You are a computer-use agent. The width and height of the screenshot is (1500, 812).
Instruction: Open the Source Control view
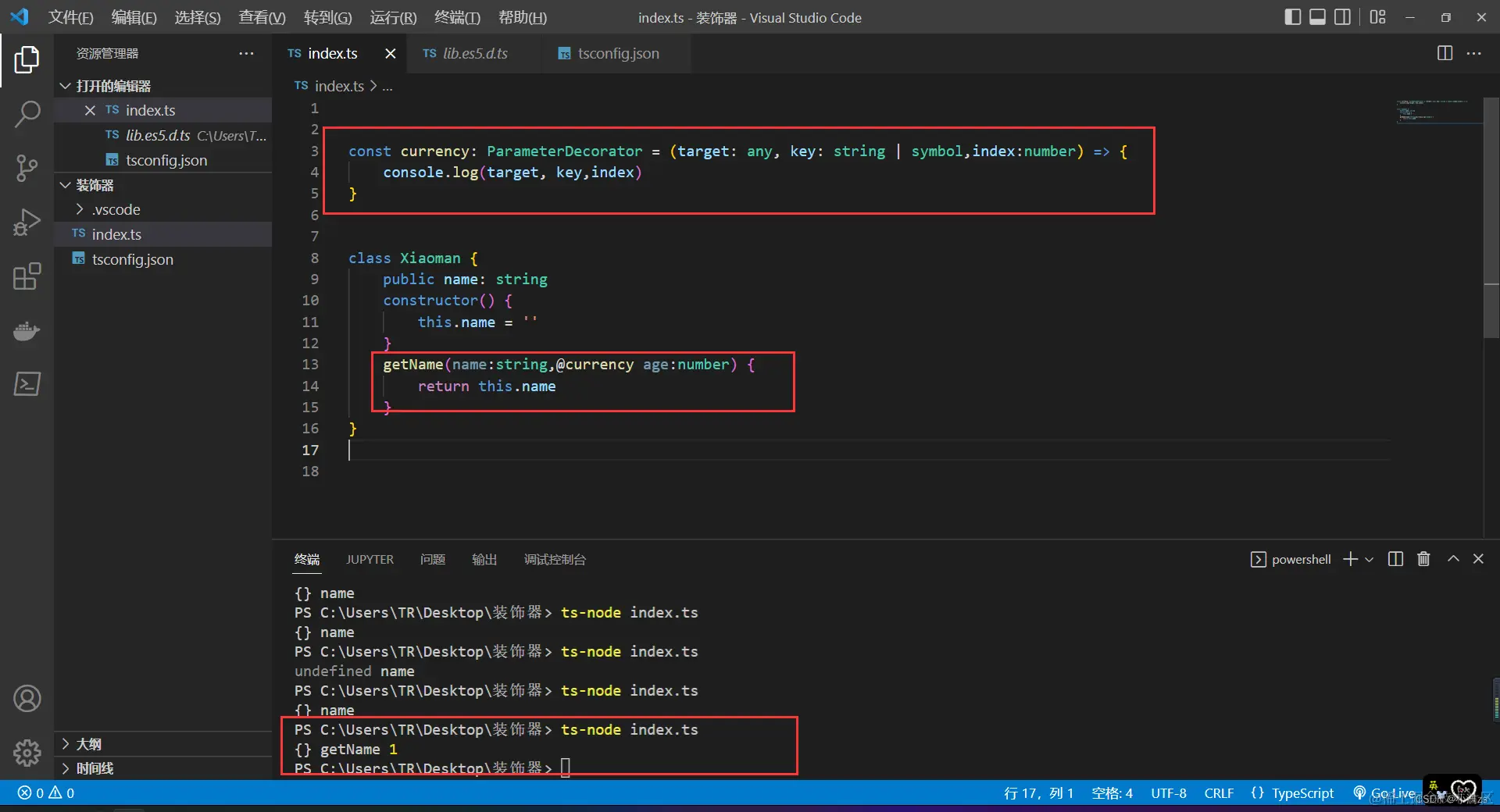point(27,168)
